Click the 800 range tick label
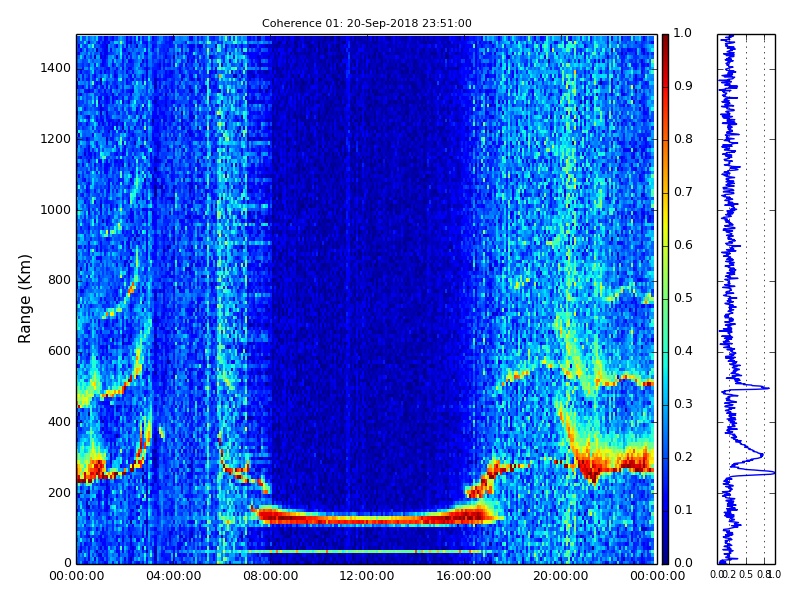The height and width of the screenshot is (600, 800). [60, 280]
